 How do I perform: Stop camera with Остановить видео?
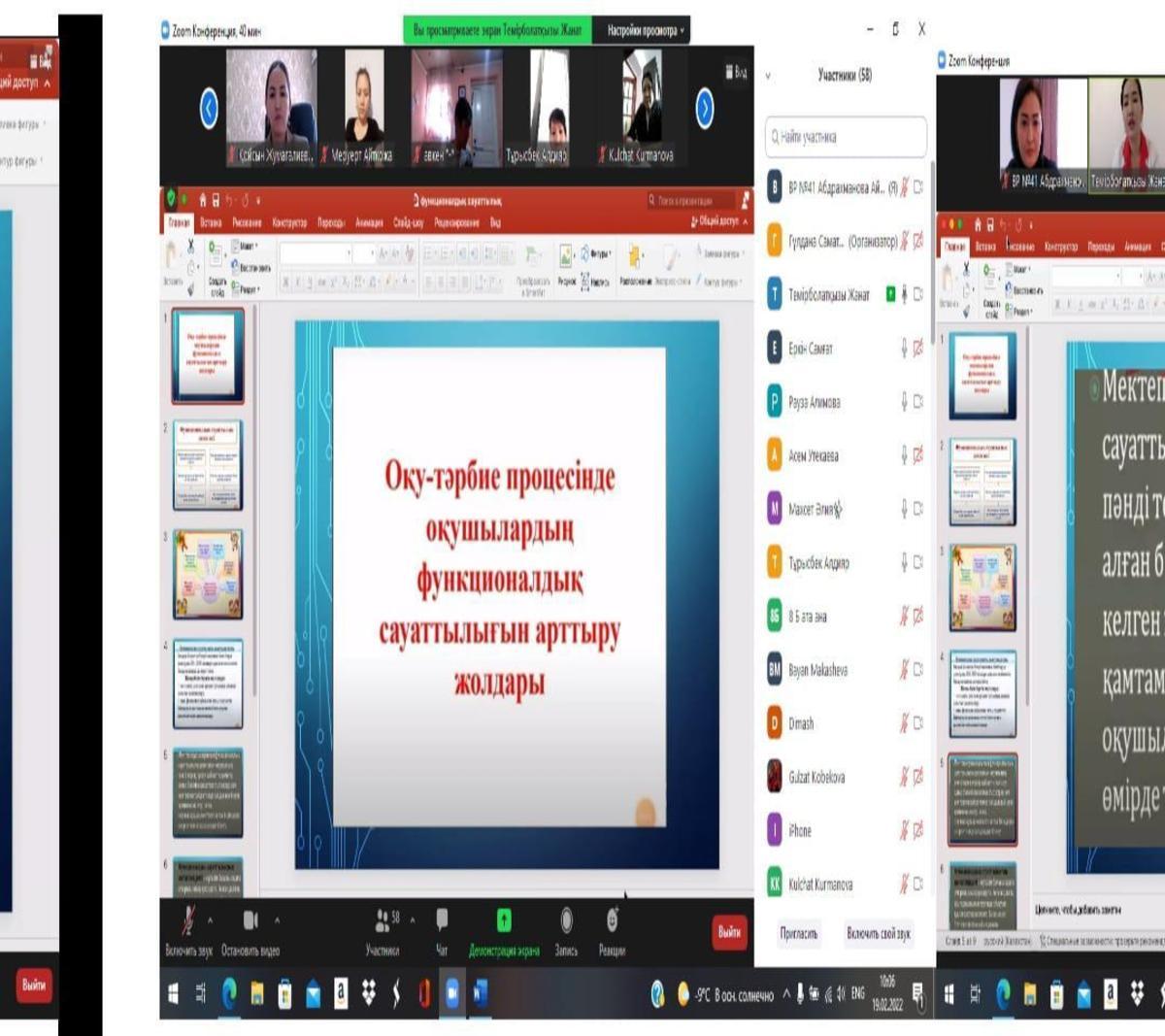click(x=250, y=920)
